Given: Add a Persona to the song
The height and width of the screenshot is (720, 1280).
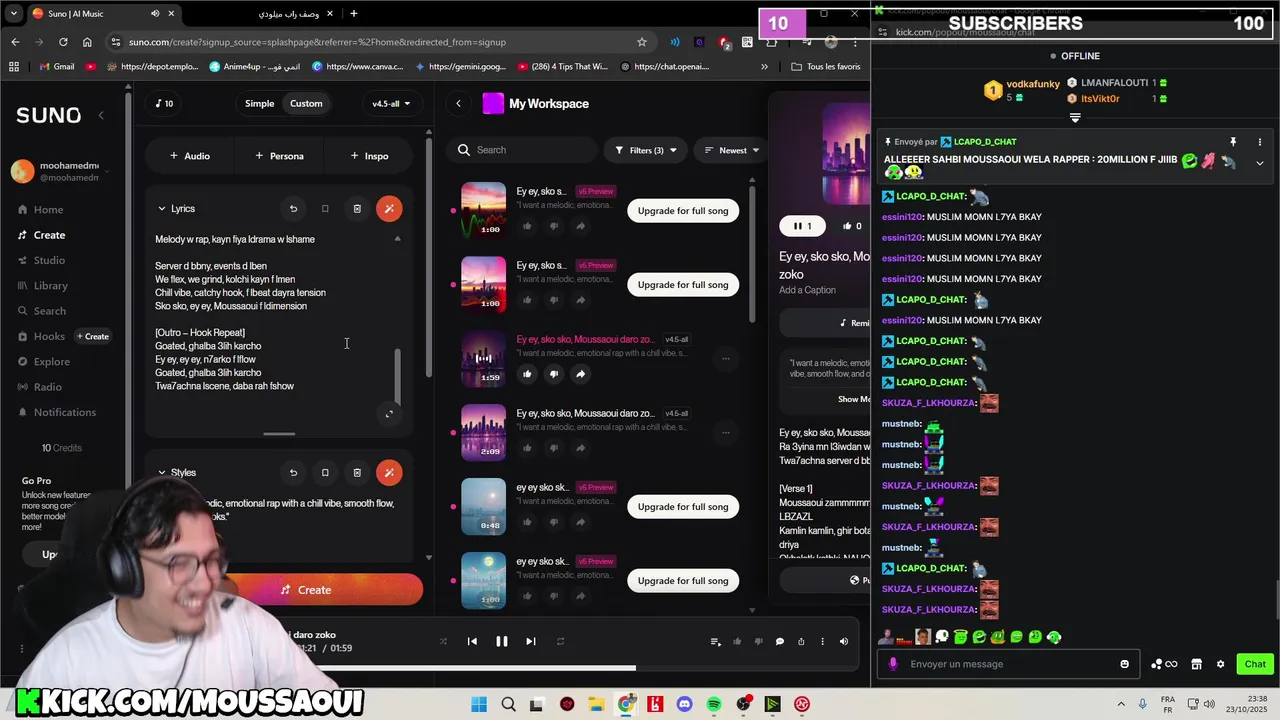Looking at the screenshot, I should [x=279, y=156].
